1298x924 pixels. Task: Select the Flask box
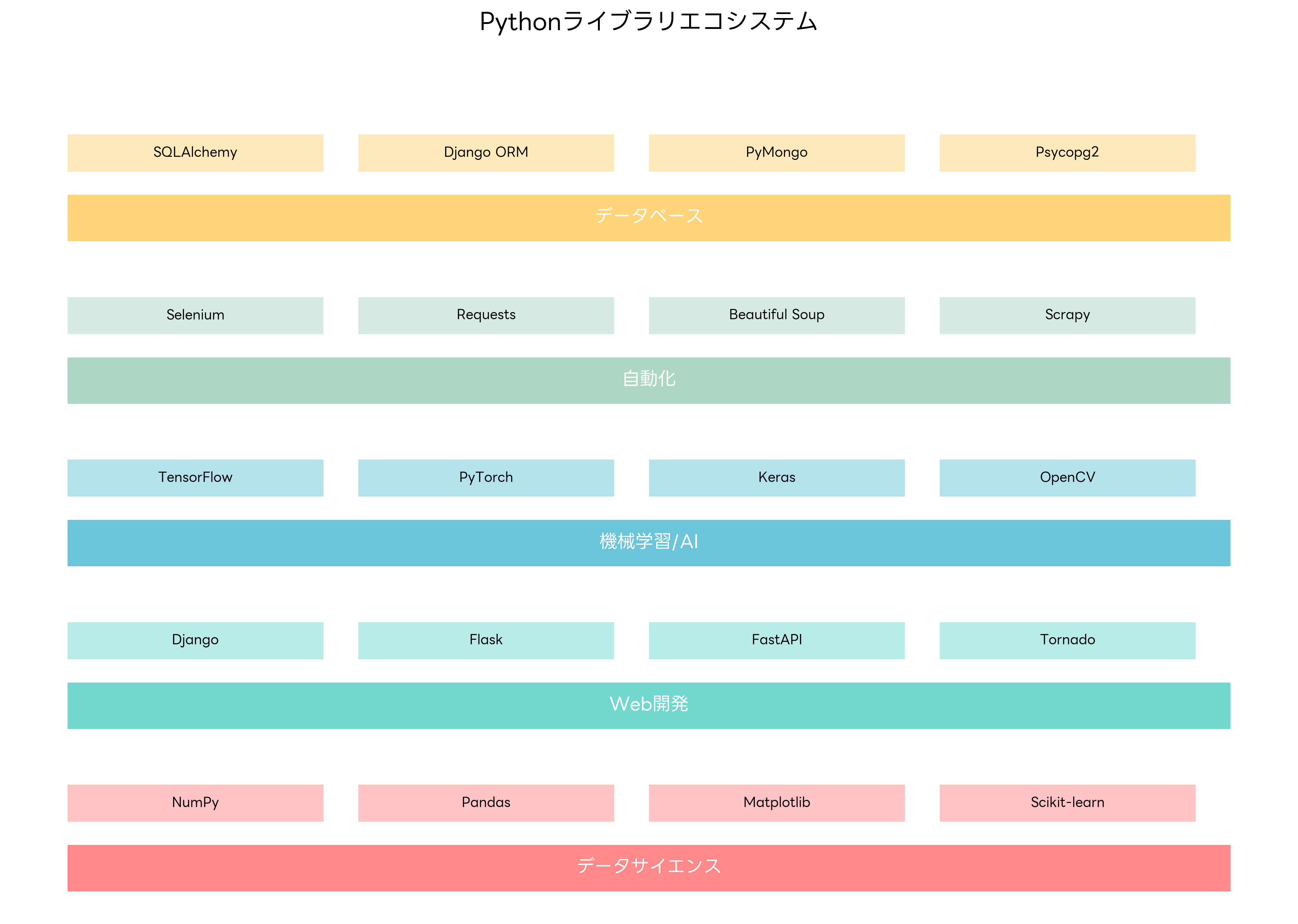coord(486,641)
